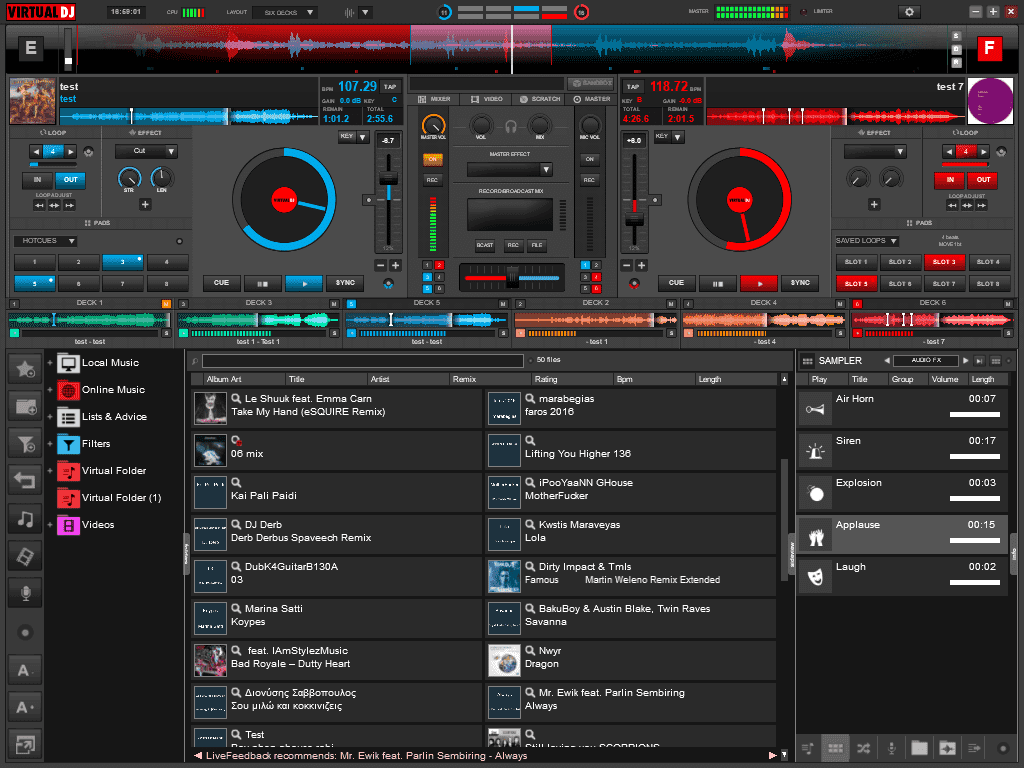1024x768 pixels.
Task: Expand the Lists & Advice node
Action: (x=50, y=417)
